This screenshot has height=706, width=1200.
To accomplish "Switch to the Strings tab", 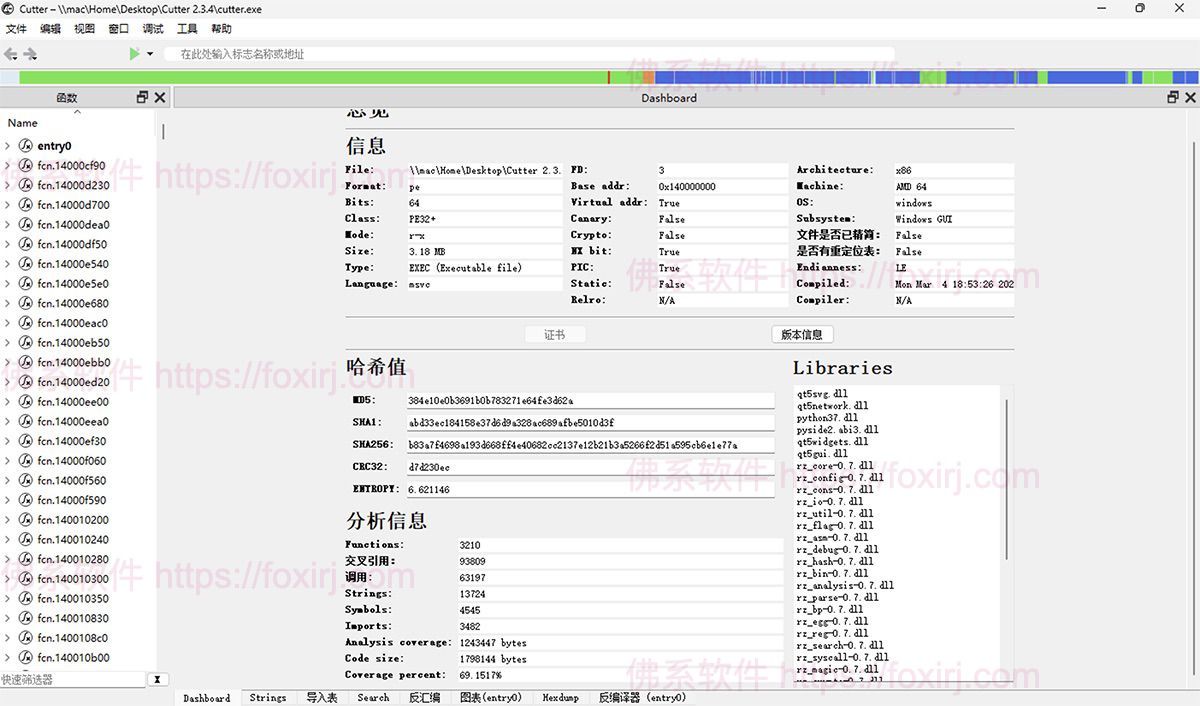I will [x=268, y=698].
